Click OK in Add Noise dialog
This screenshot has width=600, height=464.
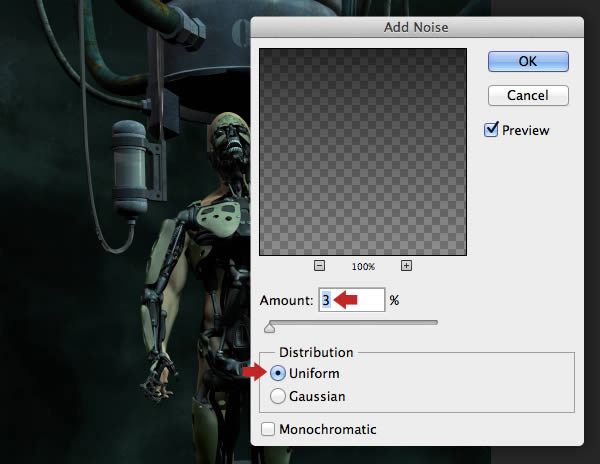click(x=528, y=61)
